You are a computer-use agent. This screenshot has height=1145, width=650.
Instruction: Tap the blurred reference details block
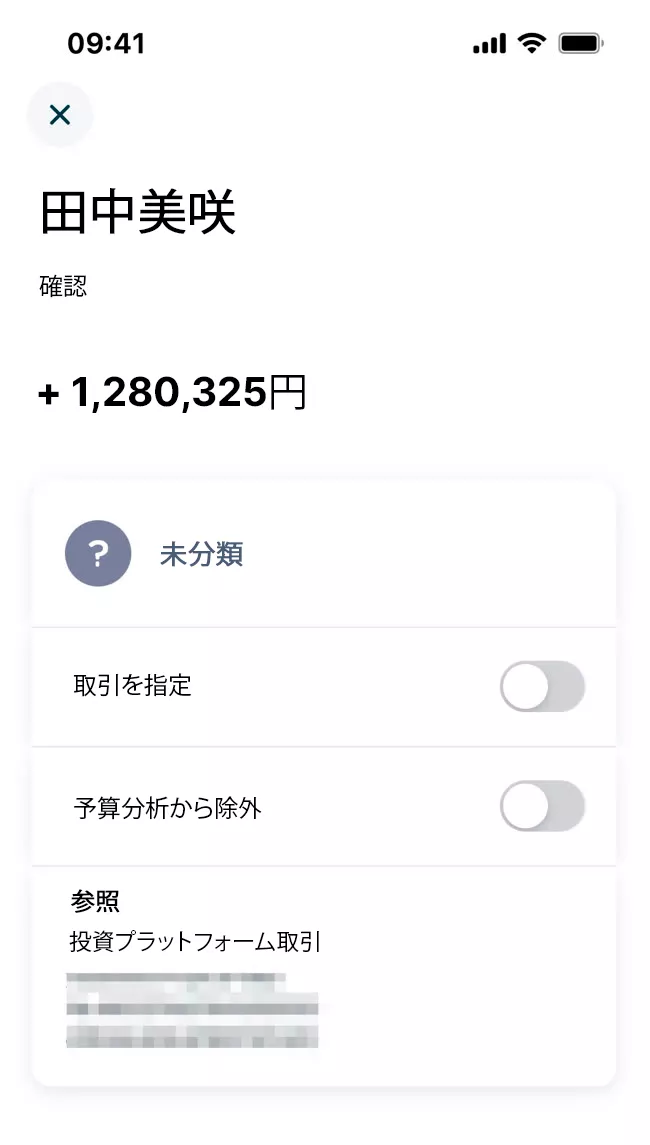[192, 1008]
